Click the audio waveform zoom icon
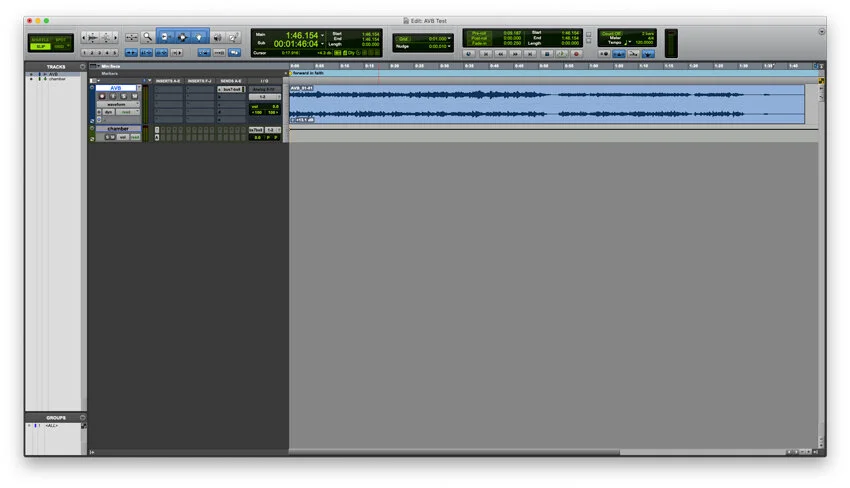This screenshot has width=850, height=488. [93, 37]
